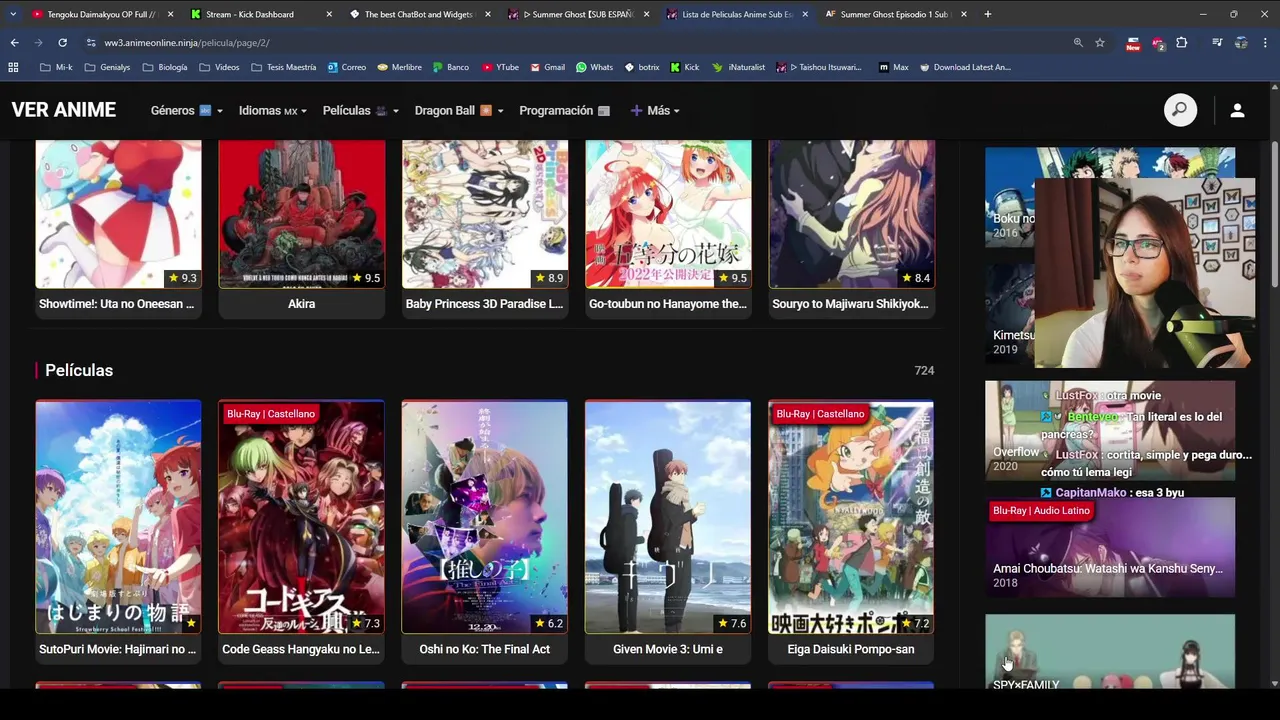Open the Code Geass Hangyaku poster
Screen dimensions: 1280x720
301,517
